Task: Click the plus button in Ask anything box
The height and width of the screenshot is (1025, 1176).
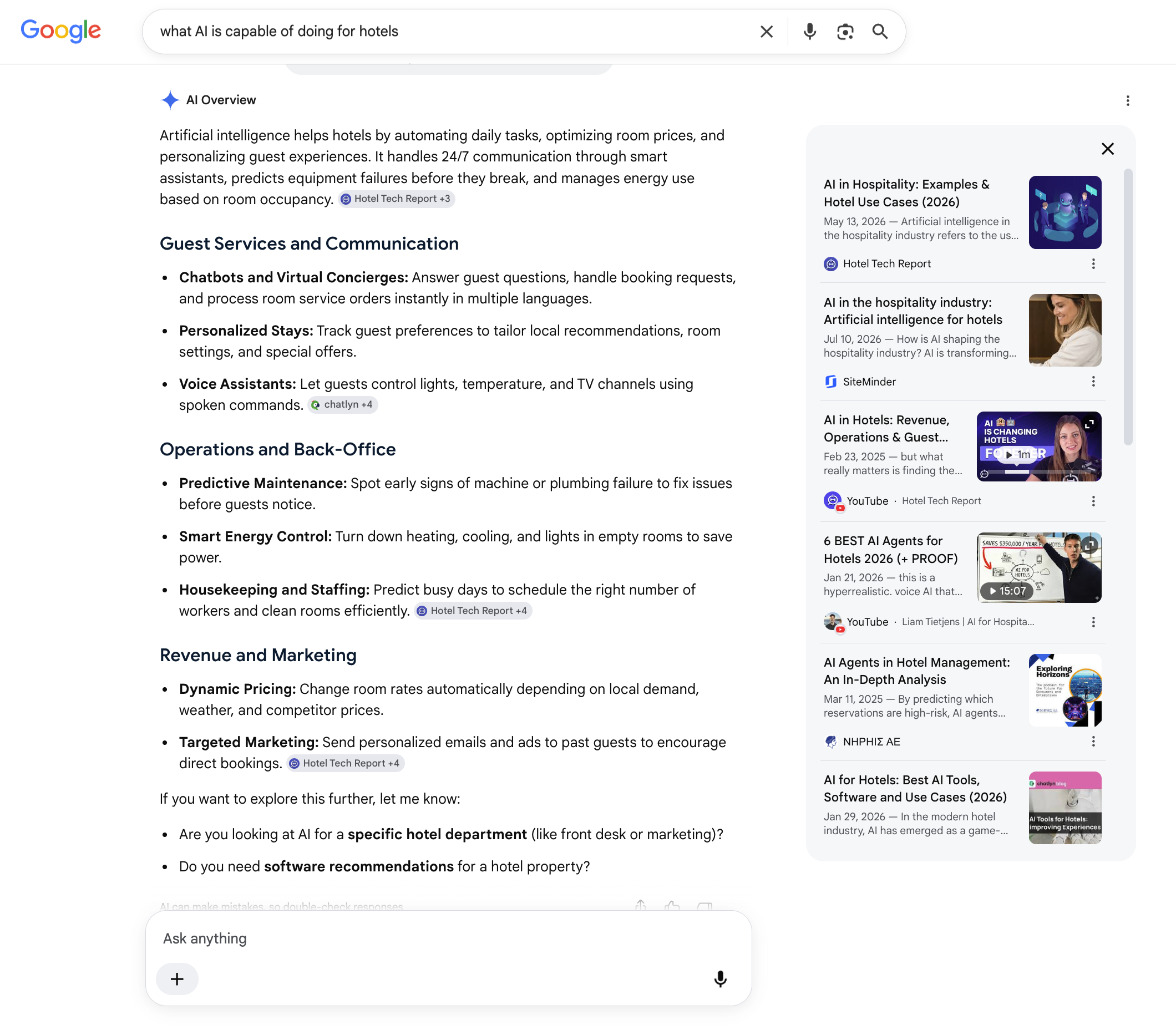Action: (178, 980)
